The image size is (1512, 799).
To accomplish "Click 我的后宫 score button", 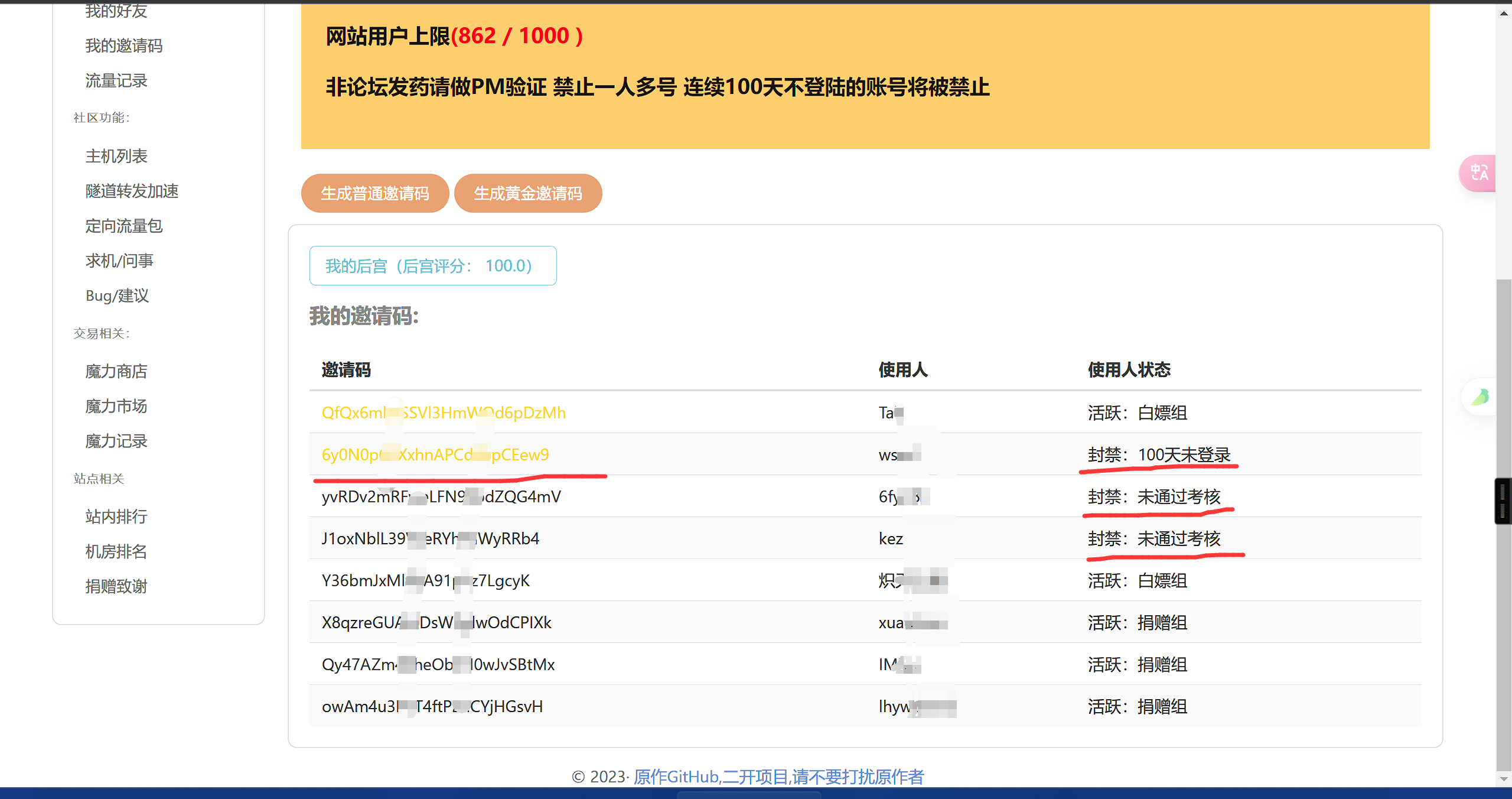I will [433, 266].
